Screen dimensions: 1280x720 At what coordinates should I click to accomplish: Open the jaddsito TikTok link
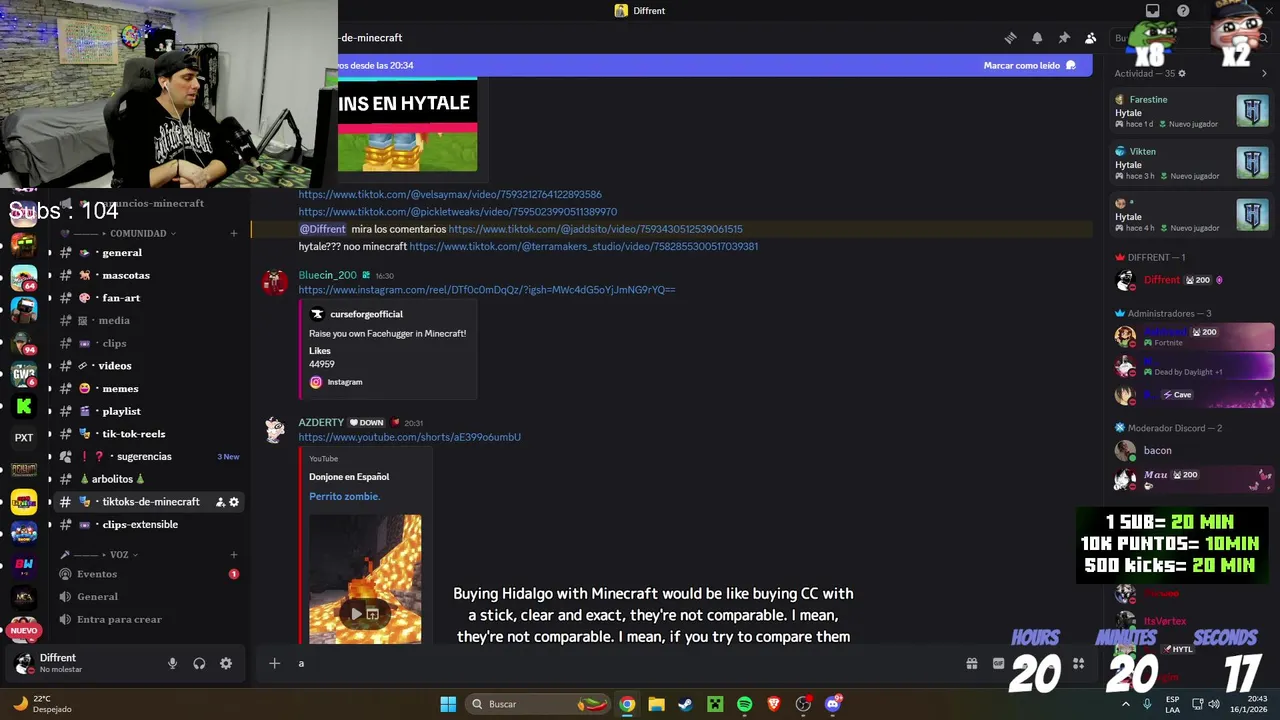click(595, 229)
